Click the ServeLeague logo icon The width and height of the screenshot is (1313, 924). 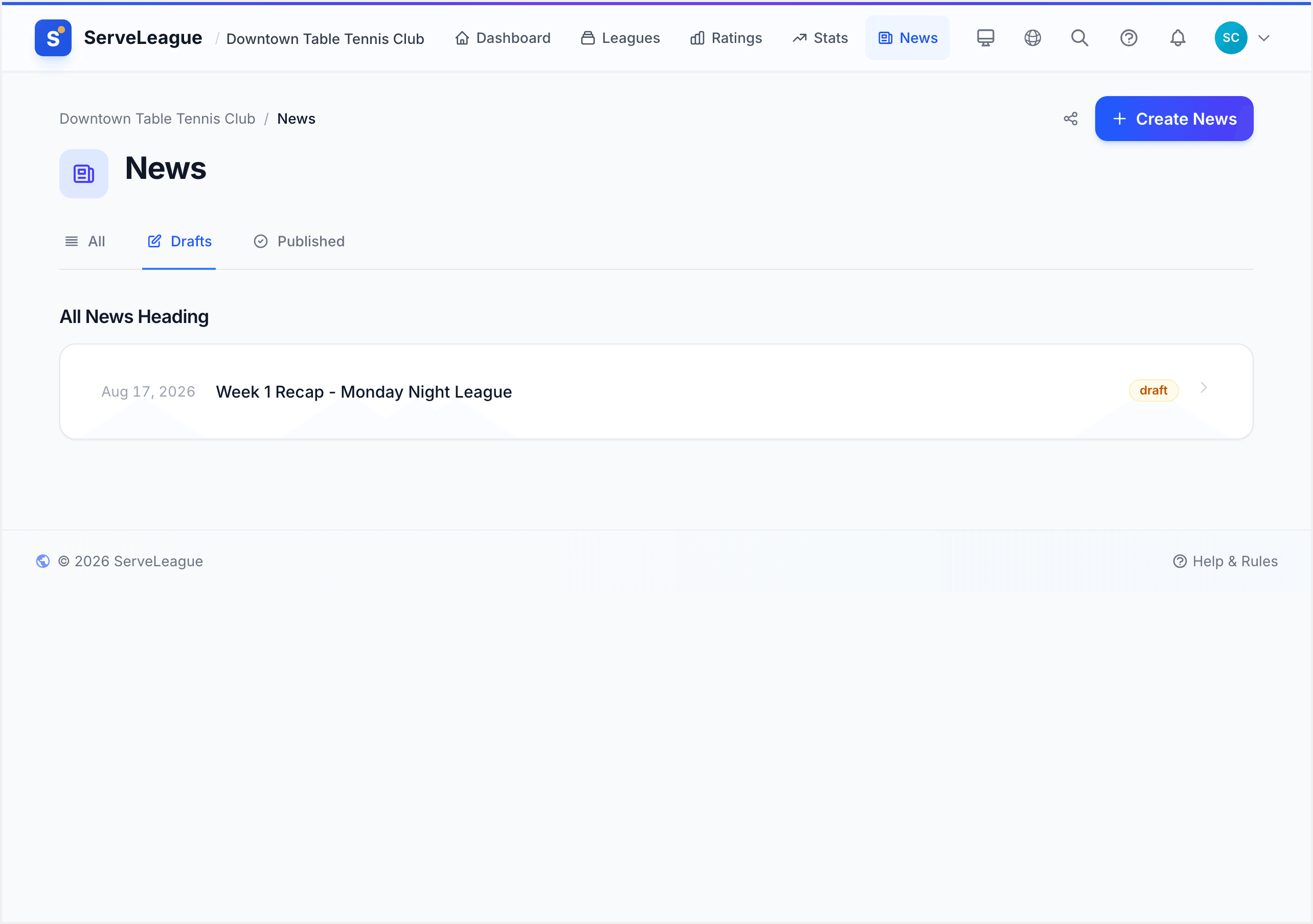click(x=53, y=38)
